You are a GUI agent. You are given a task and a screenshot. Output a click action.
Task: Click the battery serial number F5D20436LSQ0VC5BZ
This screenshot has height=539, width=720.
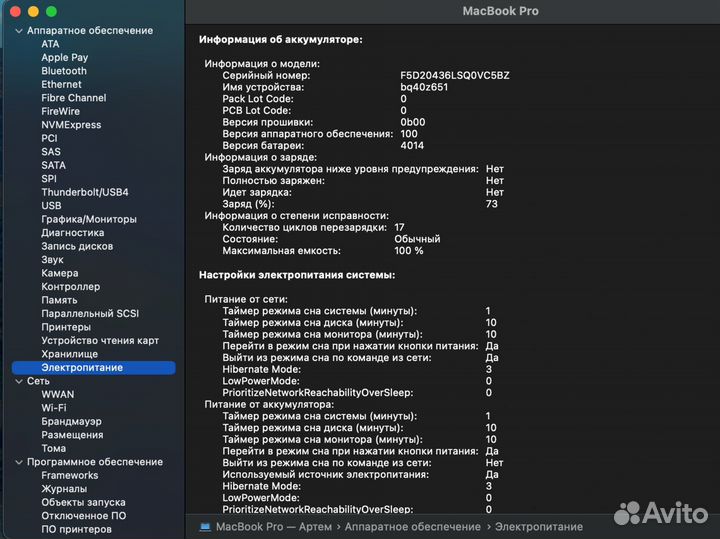pos(455,75)
